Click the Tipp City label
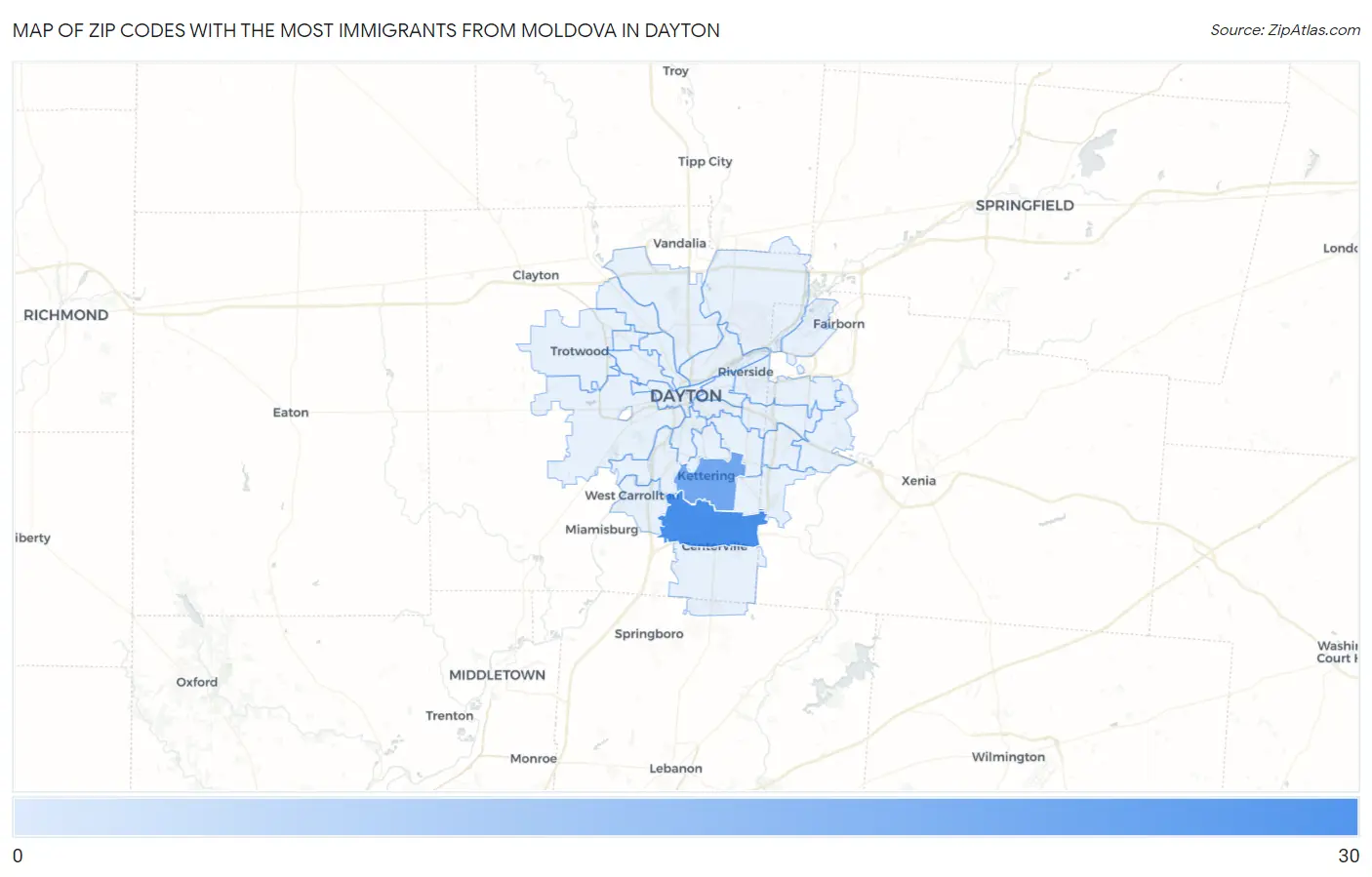The width and height of the screenshot is (1372, 877). click(705, 162)
